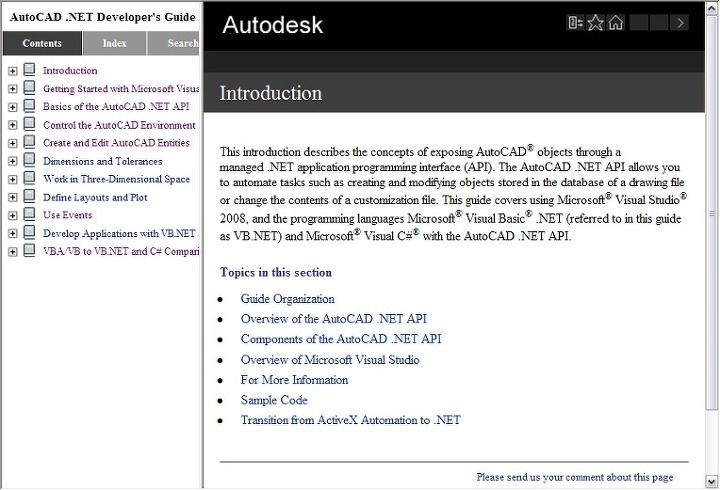Click book icon beside Define Layouts and Plot

pos(29,197)
